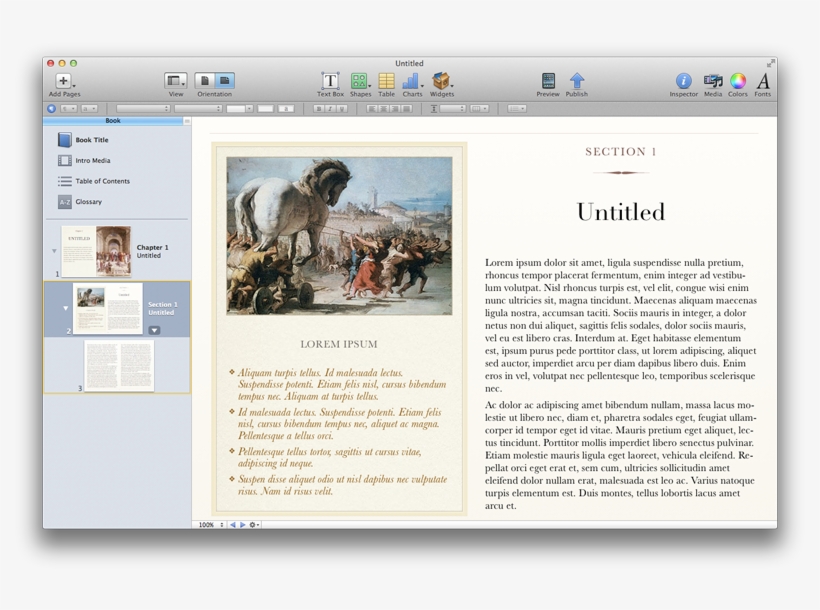Viewport: 820px width, 610px height.
Task: Collapse Chapter 1 with its disclosure triangle
Action: pos(54,251)
